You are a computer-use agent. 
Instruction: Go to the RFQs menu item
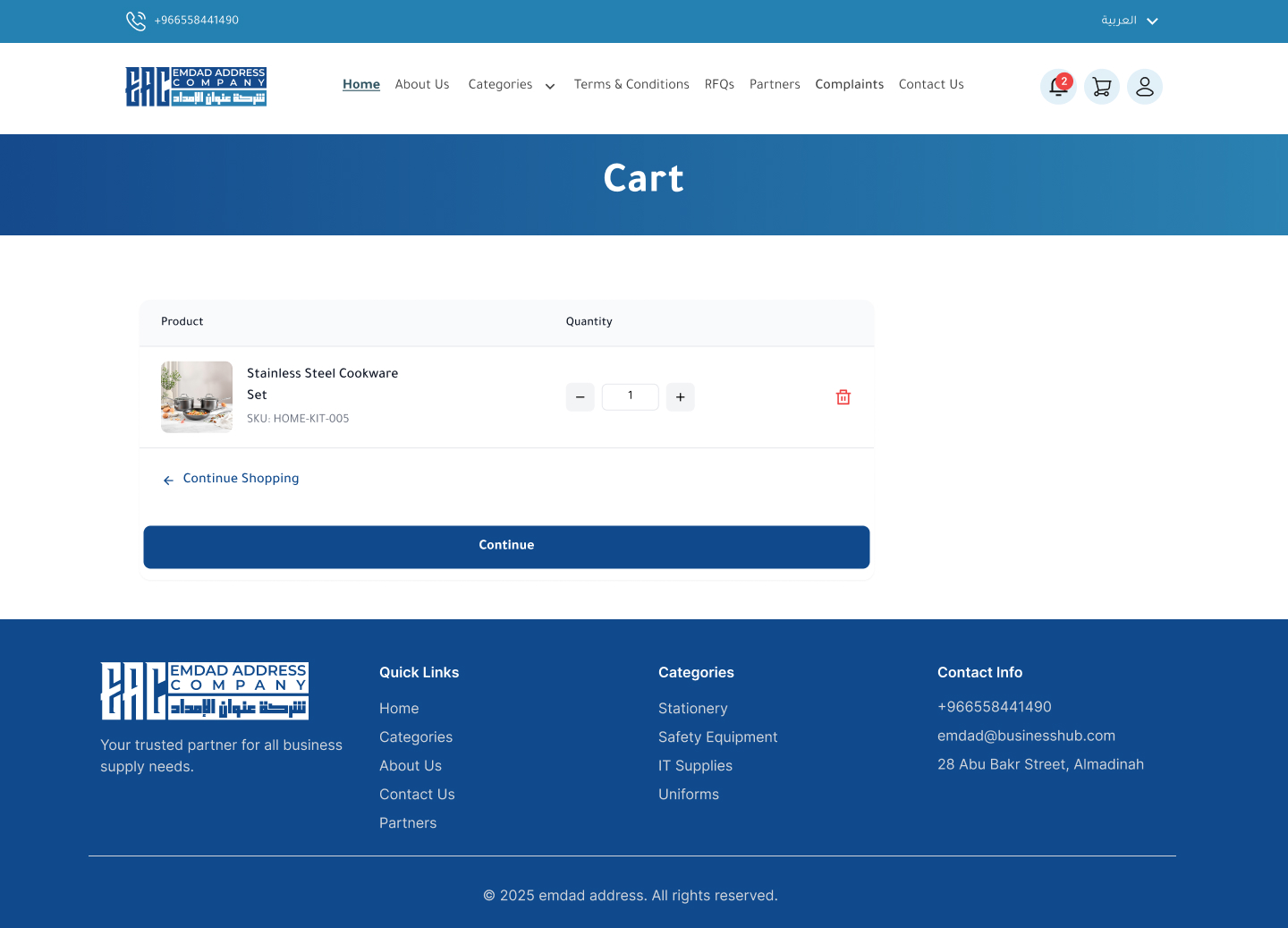click(719, 85)
